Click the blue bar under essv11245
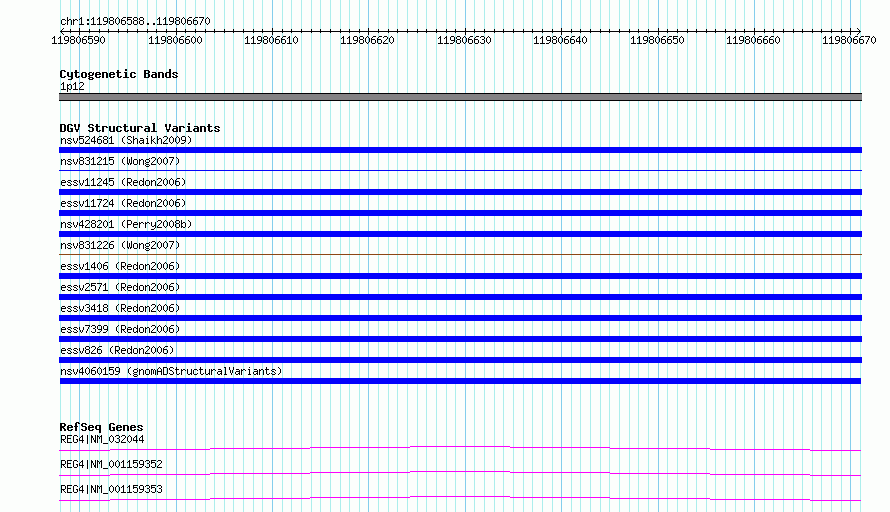Image resolution: width=890 pixels, height=512 pixels. pos(460,192)
